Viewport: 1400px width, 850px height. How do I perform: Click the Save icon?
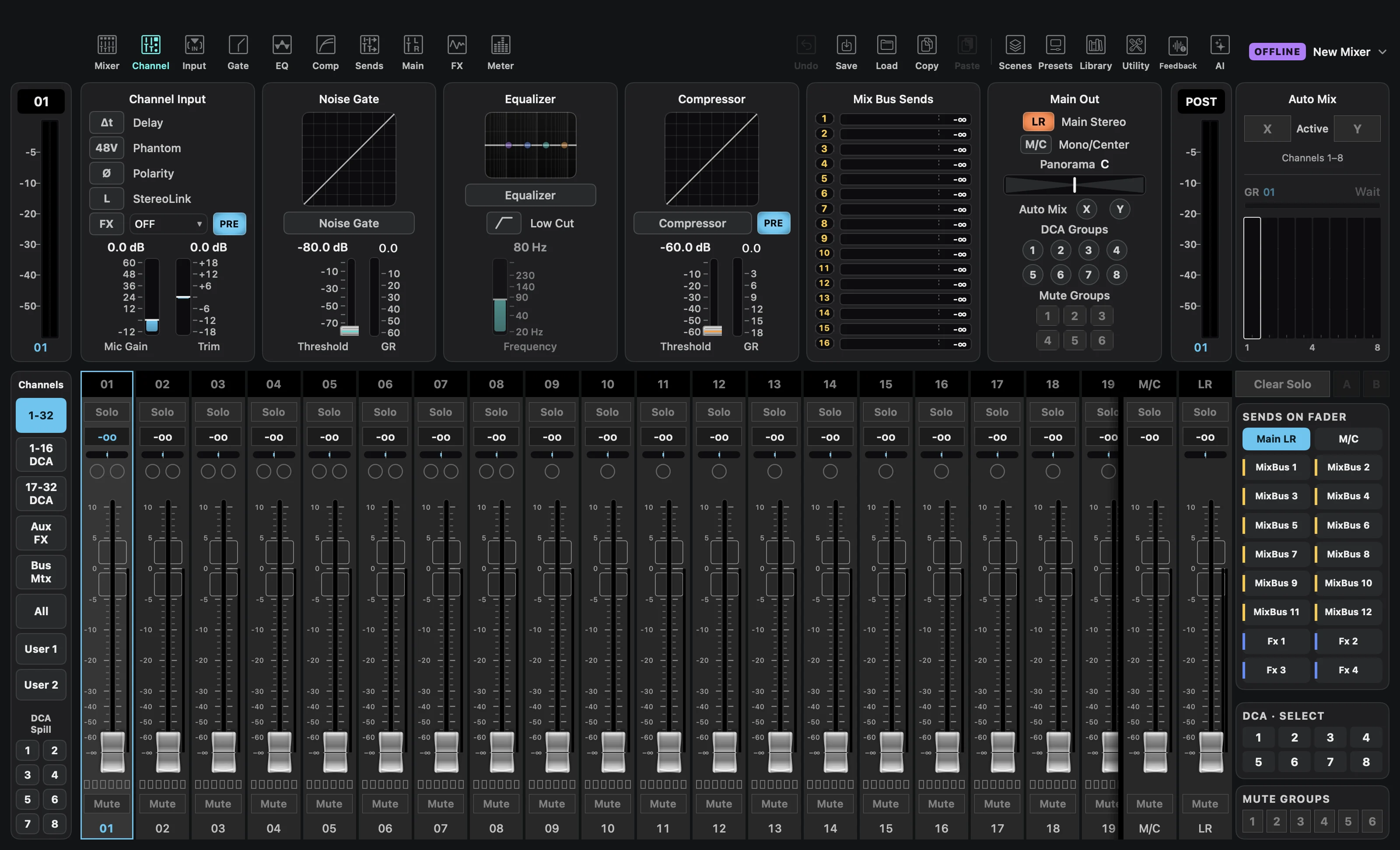coord(847,45)
